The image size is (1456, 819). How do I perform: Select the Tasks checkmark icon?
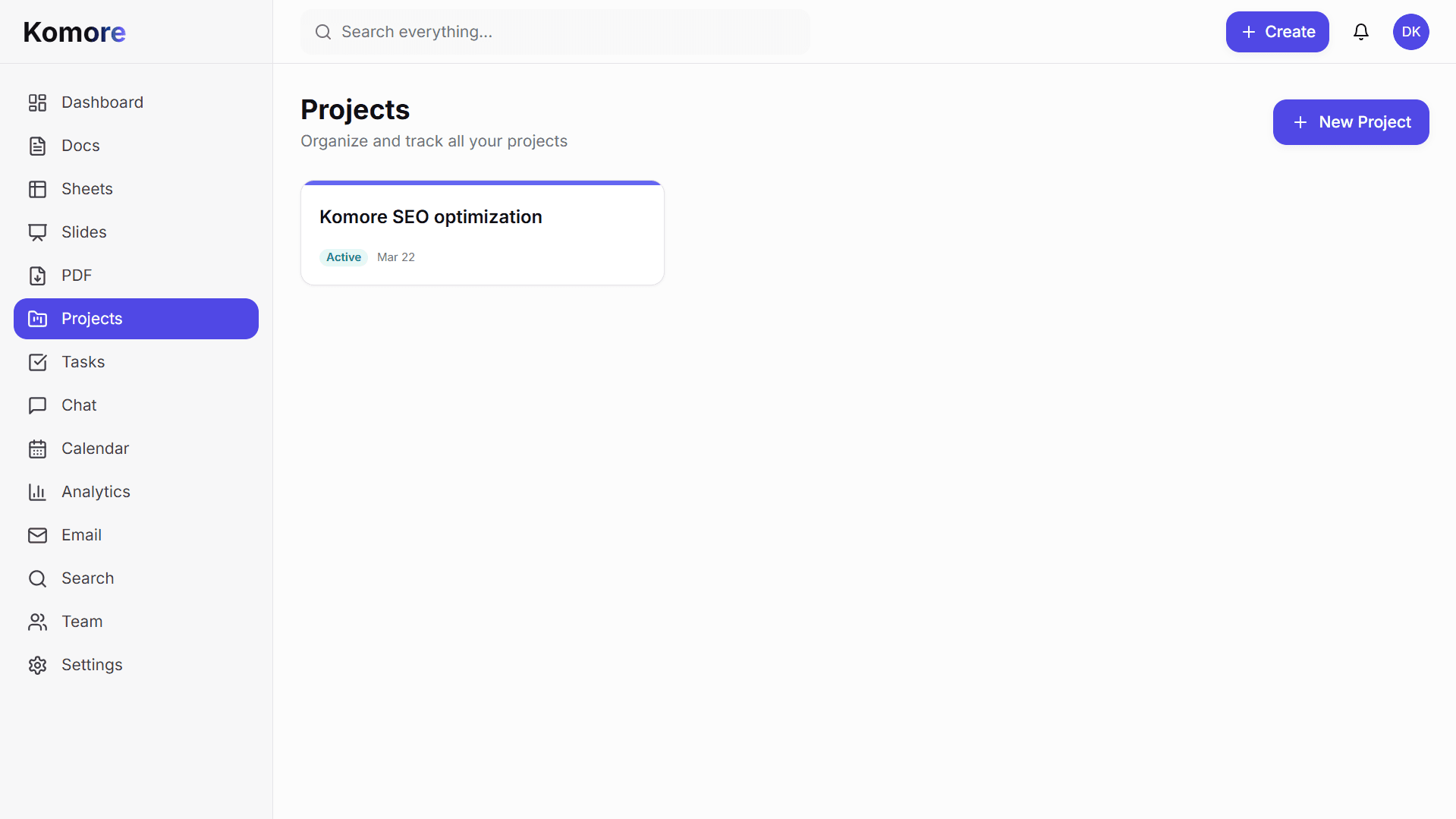click(38, 362)
